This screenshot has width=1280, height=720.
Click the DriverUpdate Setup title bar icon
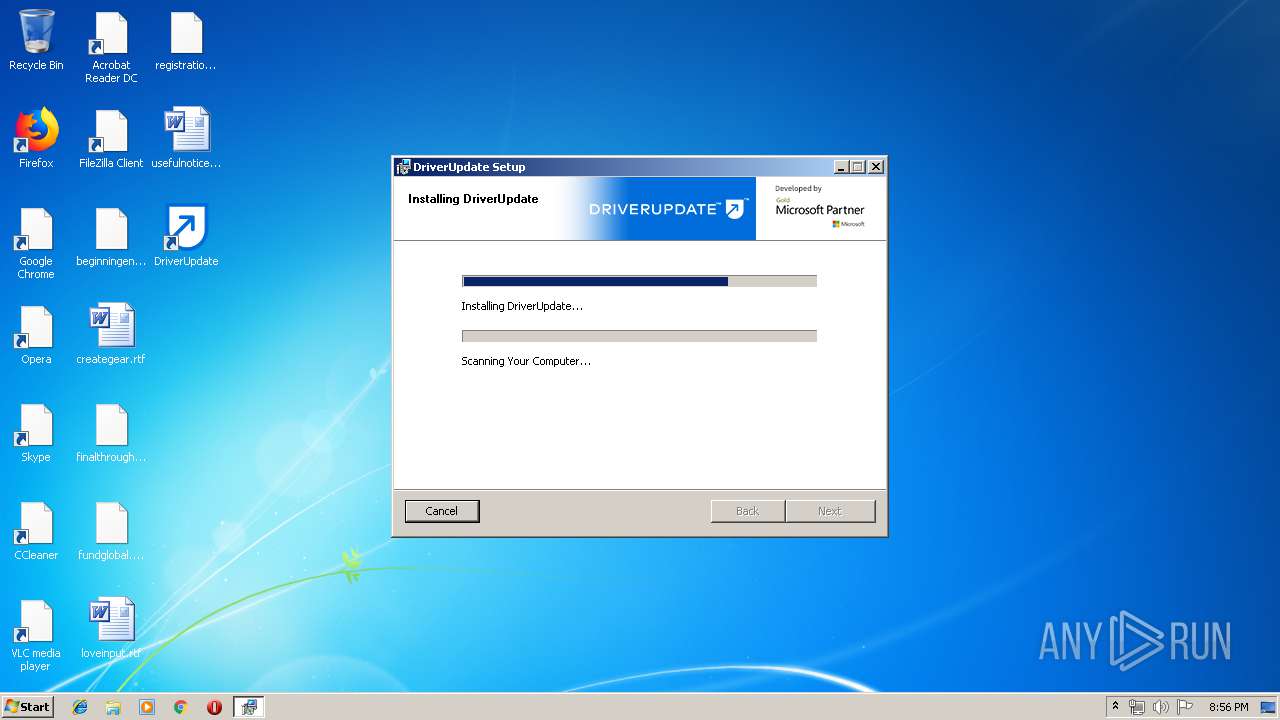pyautogui.click(x=403, y=167)
